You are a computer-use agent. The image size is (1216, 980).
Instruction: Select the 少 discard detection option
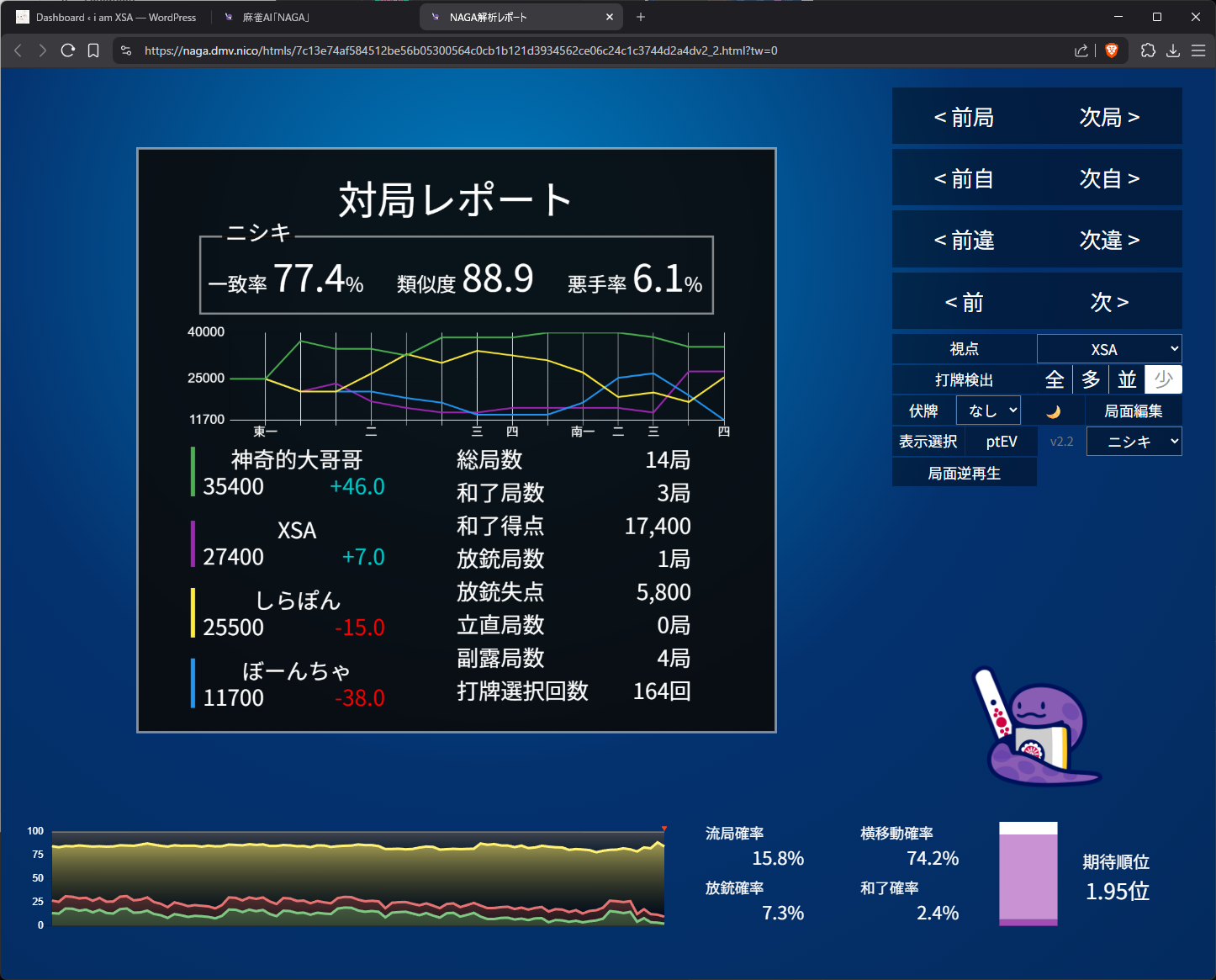click(1163, 380)
